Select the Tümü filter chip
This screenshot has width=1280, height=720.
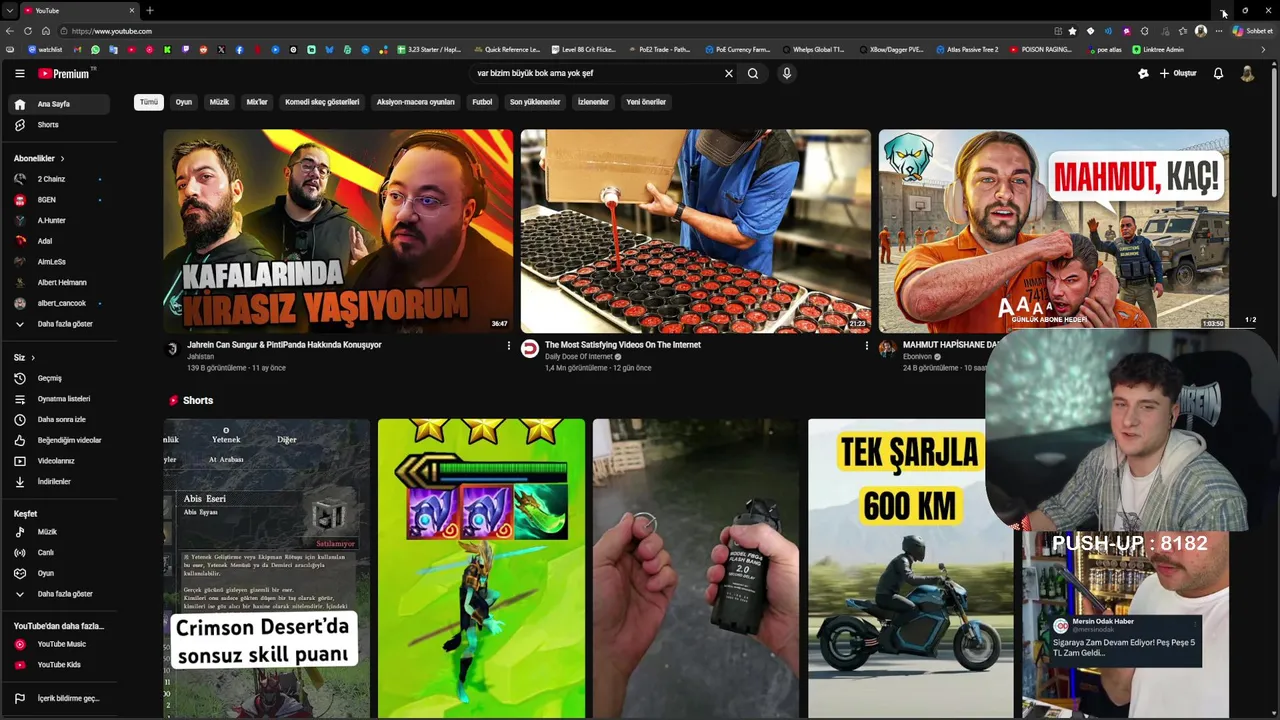point(149,102)
